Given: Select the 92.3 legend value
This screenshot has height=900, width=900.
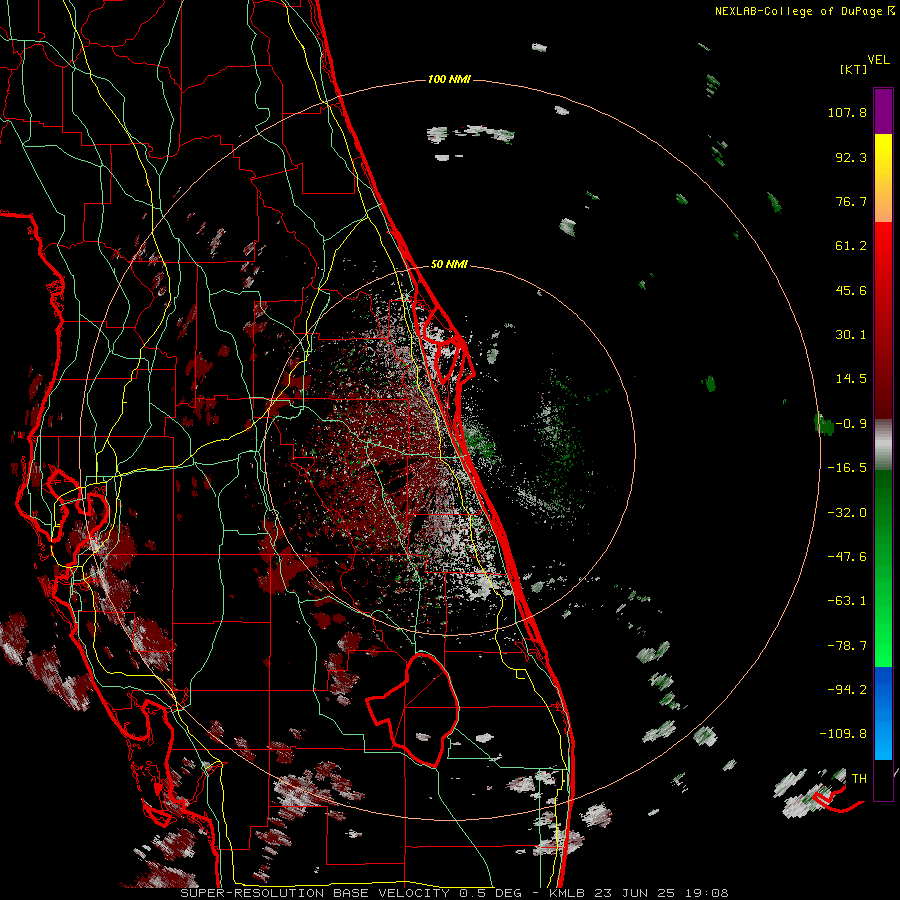Looking at the screenshot, I should click(x=851, y=157).
